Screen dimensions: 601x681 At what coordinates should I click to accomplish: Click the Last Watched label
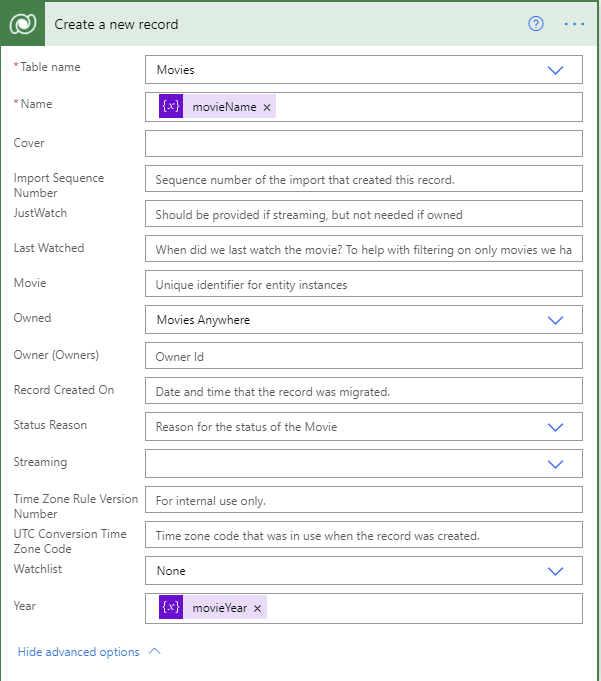[x=49, y=248]
